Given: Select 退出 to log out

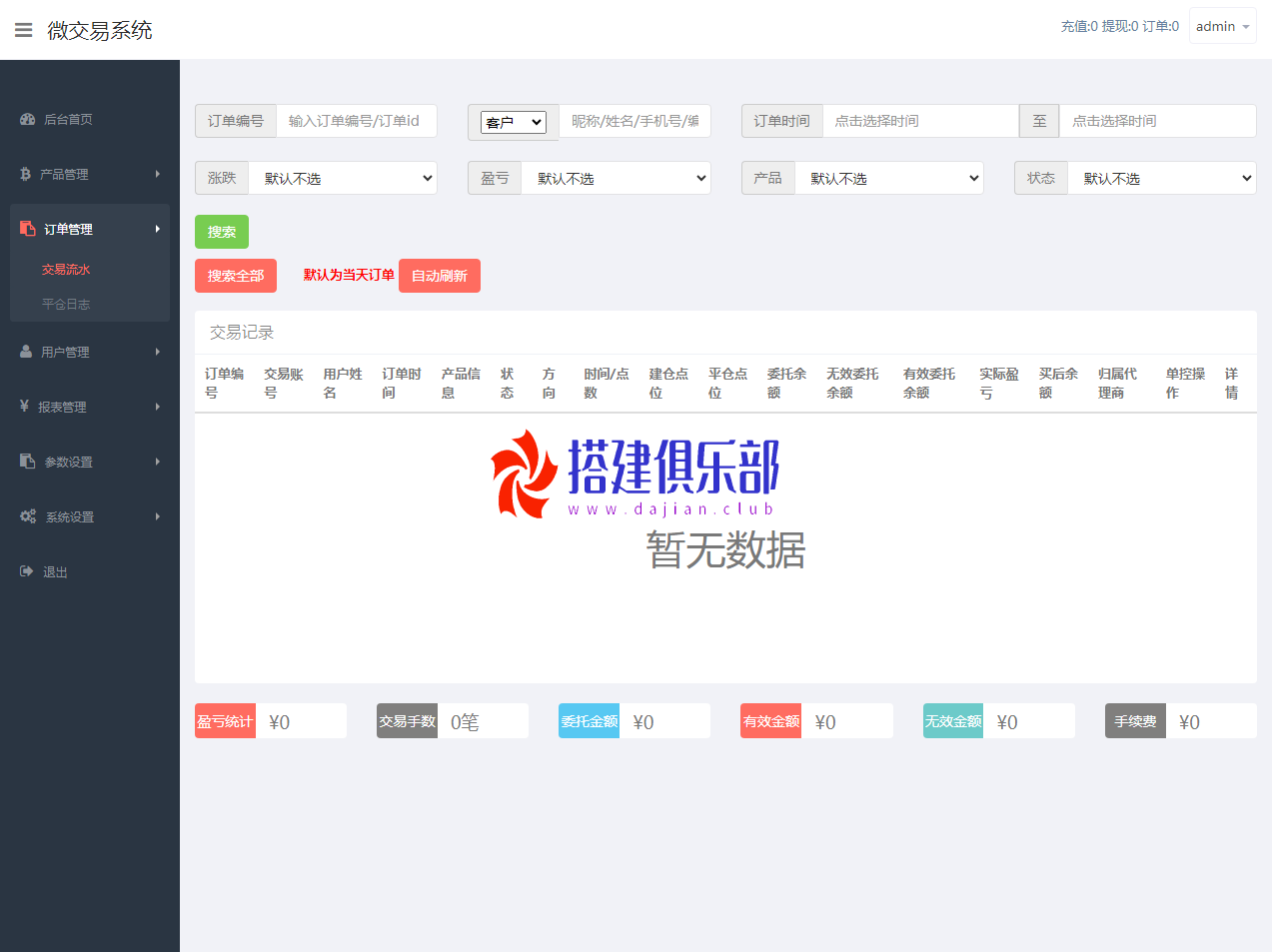Looking at the screenshot, I should coord(55,572).
